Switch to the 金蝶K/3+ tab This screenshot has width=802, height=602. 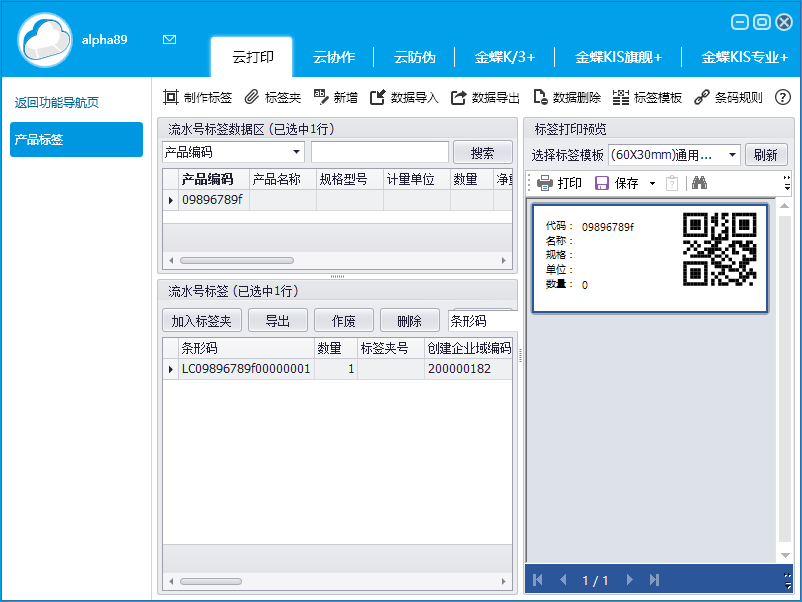point(504,57)
